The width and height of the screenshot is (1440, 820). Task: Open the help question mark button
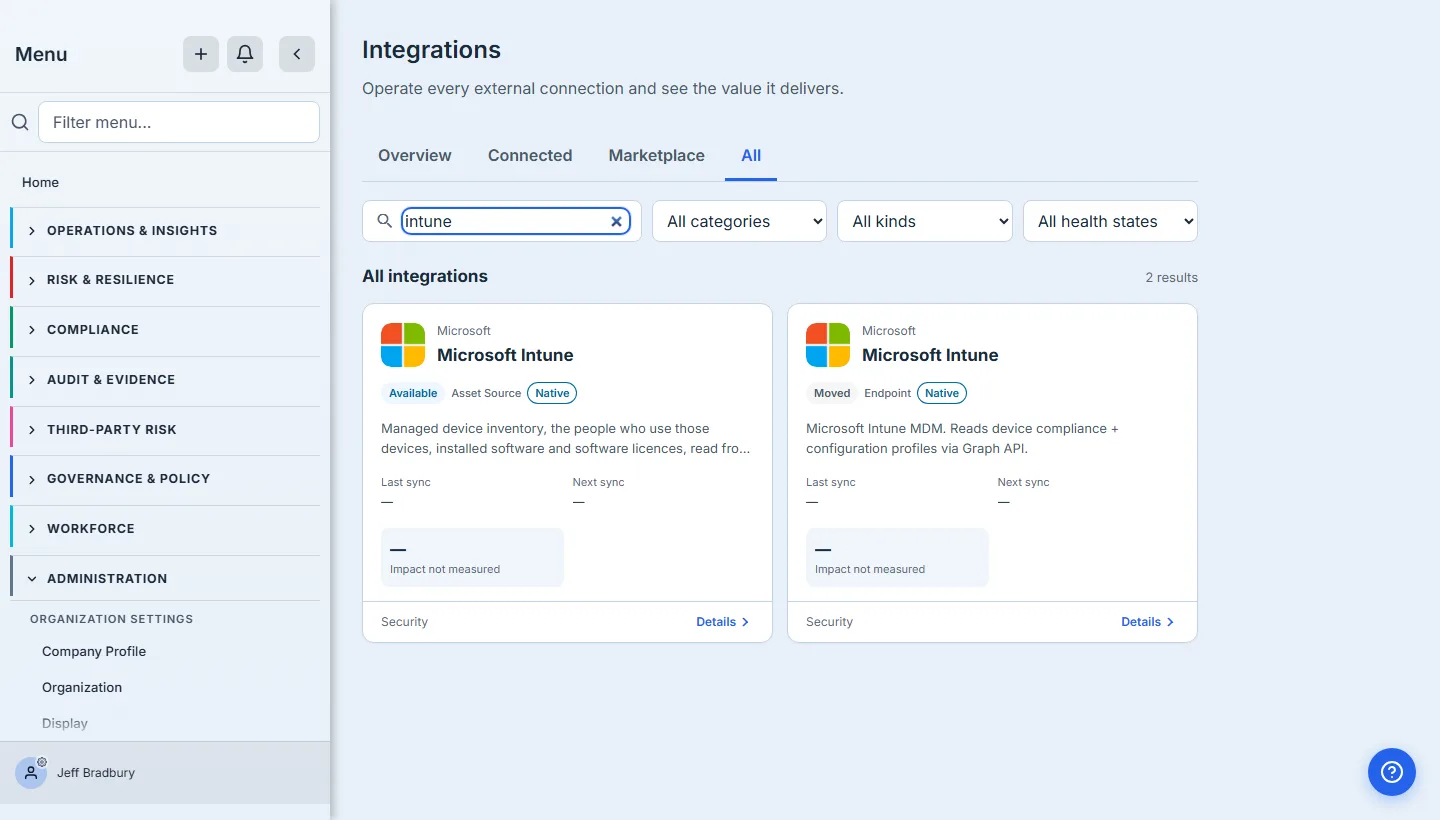[1392, 772]
